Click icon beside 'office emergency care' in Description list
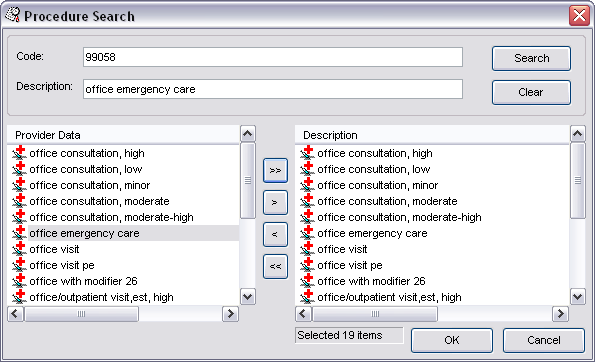Image resolution: width=595 pixels, height=362 pixels. pos(307,233)
